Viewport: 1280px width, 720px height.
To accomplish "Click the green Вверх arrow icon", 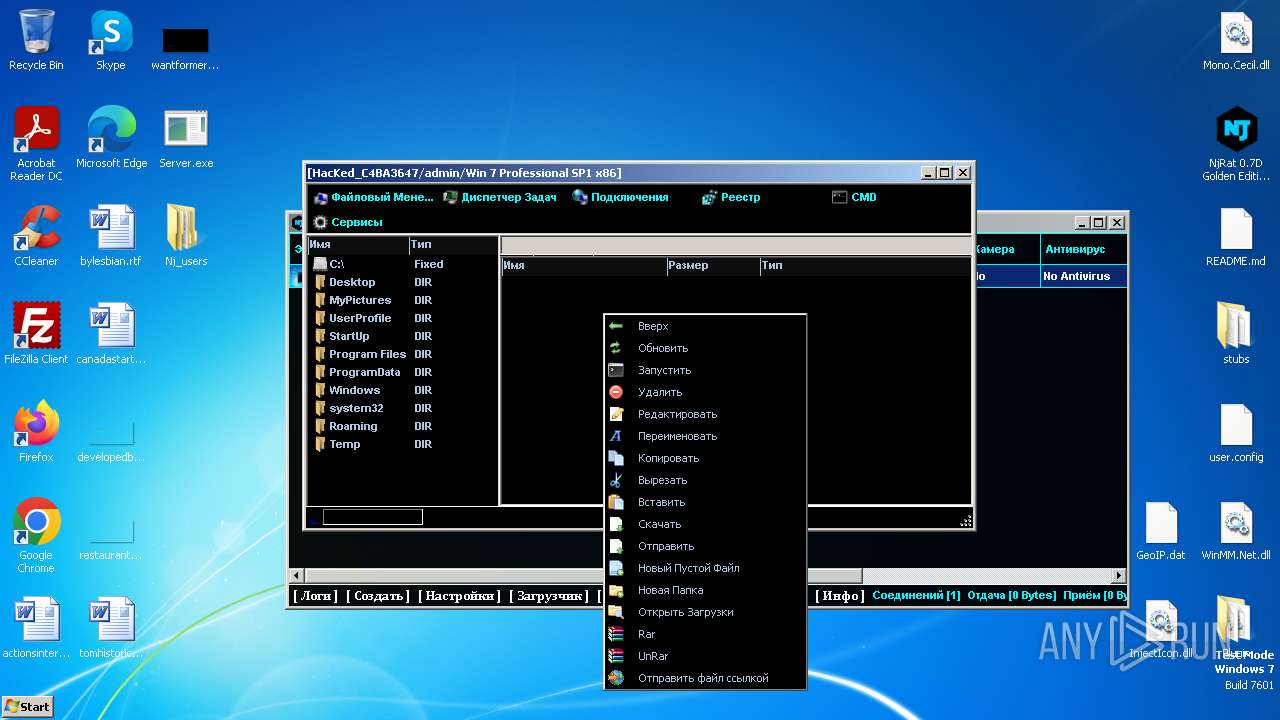I will point(616,326).
